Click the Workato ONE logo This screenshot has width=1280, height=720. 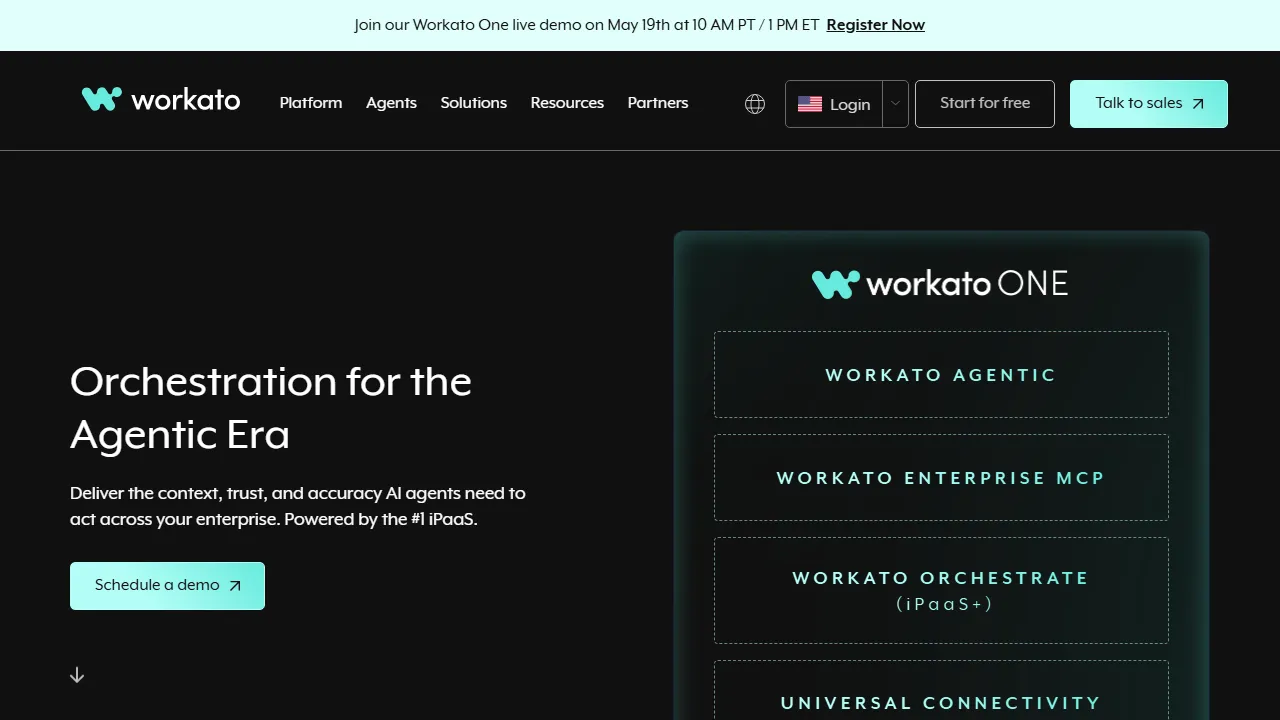pos(940,284)
